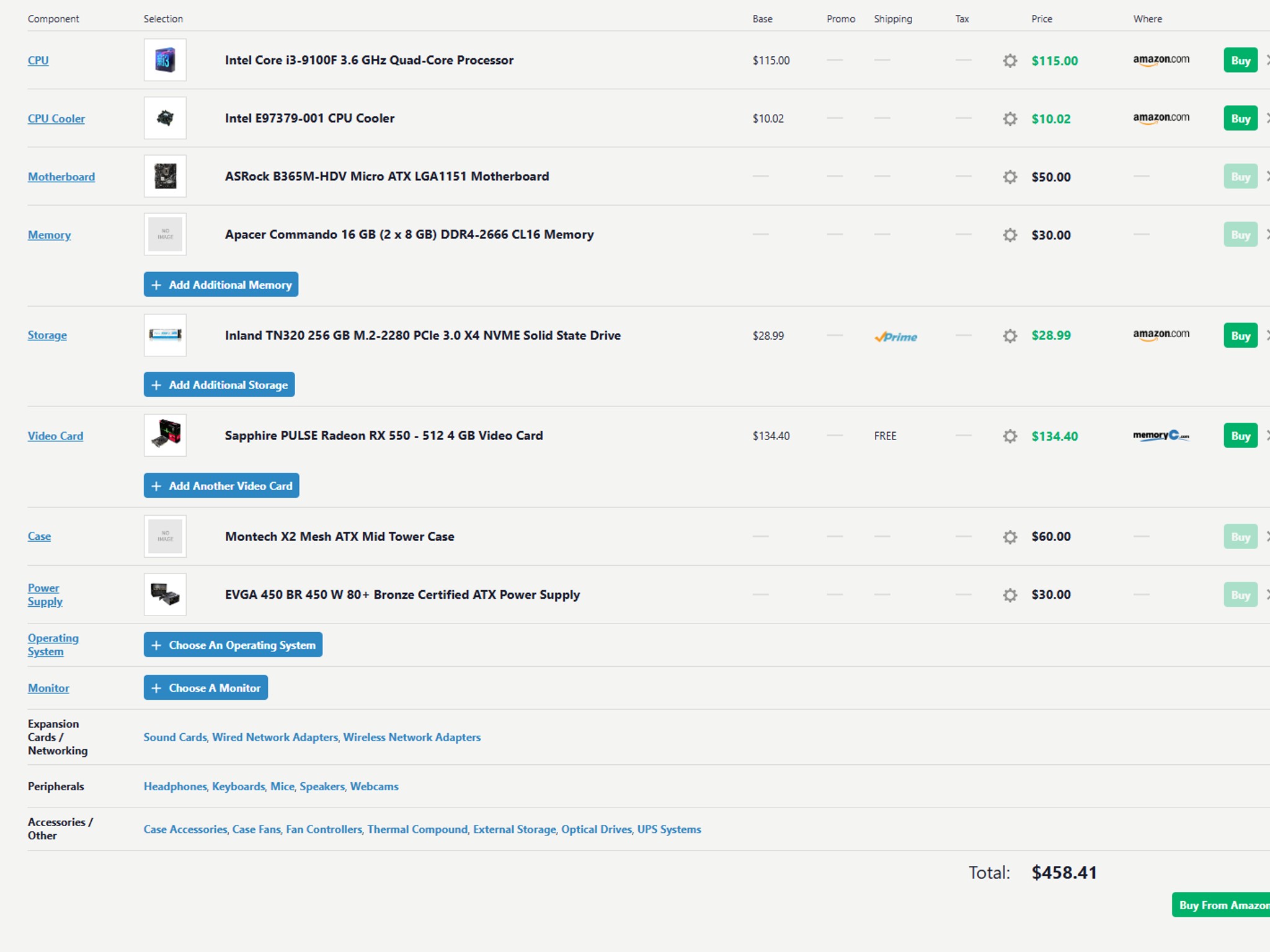The width and height of the screenshot is (1270, 952).
Task: Open price settings gear for Memory row
Action: point(1010,235)
